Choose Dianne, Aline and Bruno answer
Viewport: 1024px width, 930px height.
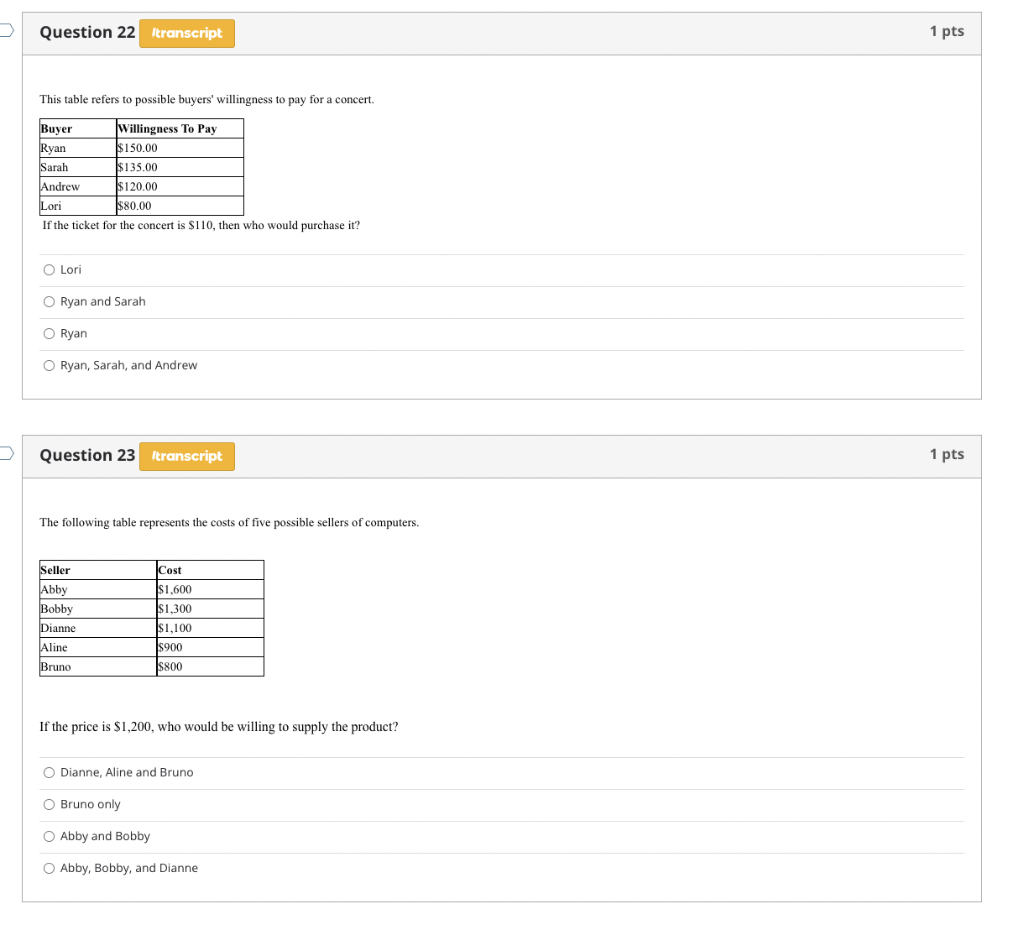point(49,773)
